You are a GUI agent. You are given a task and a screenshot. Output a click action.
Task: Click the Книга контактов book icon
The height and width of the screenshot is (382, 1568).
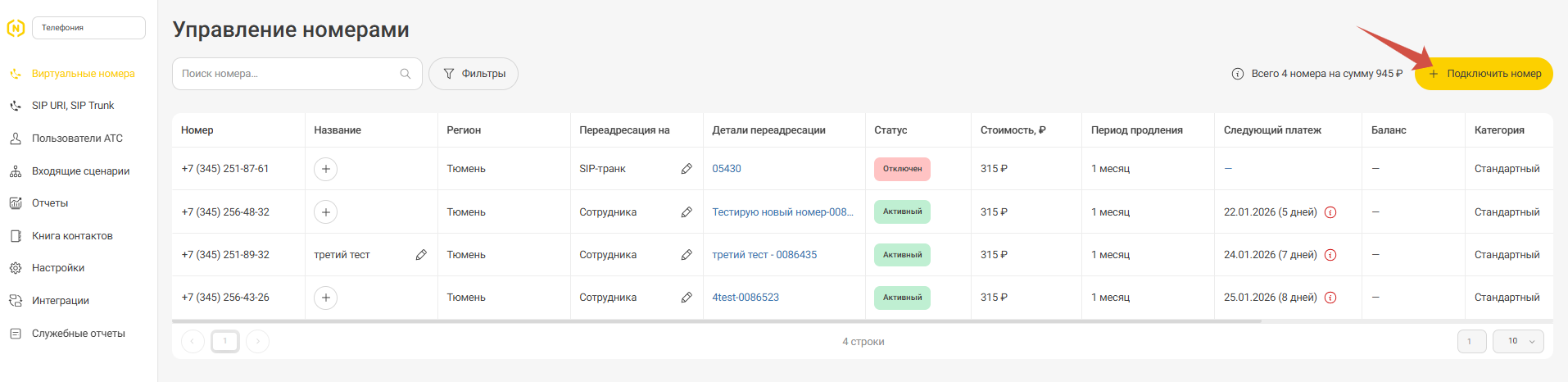(x=16, y=236)
